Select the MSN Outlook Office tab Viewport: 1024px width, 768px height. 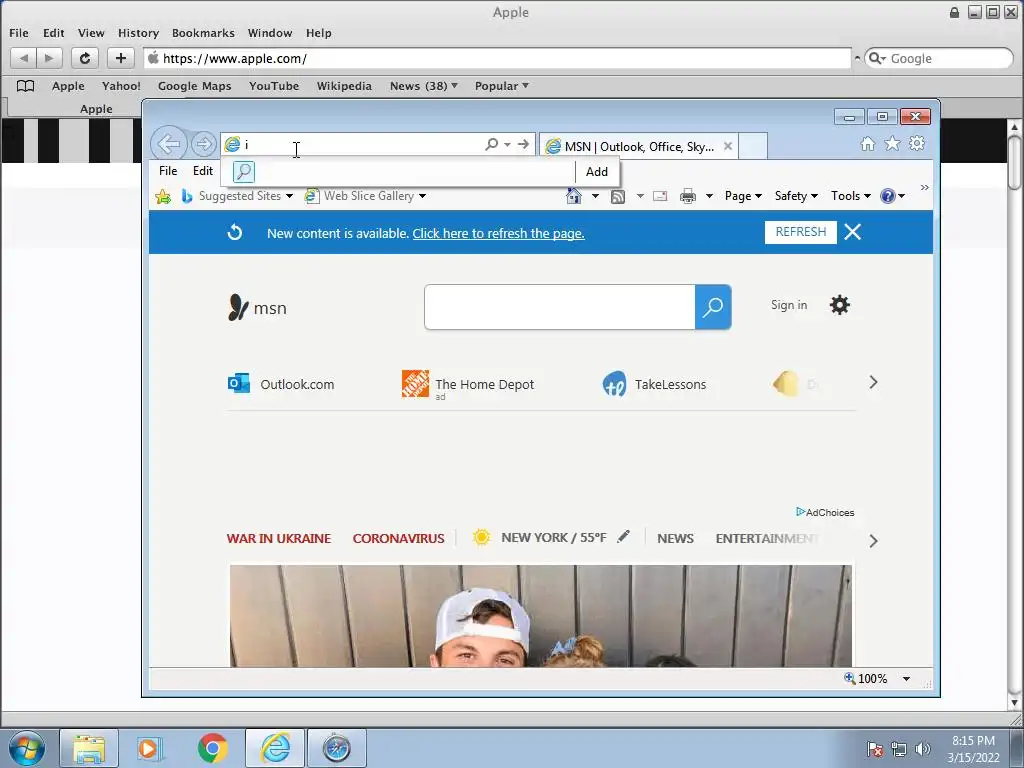point(639,146)
